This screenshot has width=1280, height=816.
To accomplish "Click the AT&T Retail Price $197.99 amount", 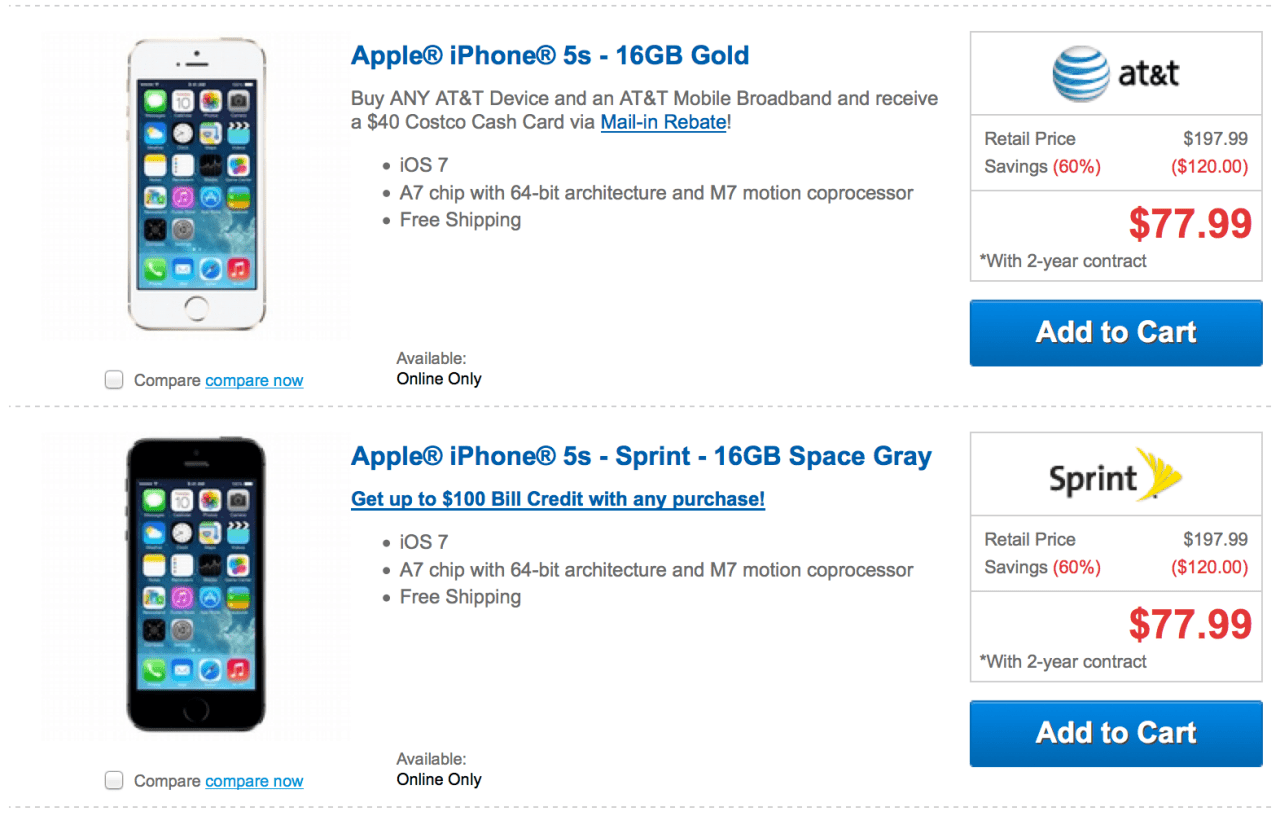I will pyautogui.click(x=1215, y=139).
